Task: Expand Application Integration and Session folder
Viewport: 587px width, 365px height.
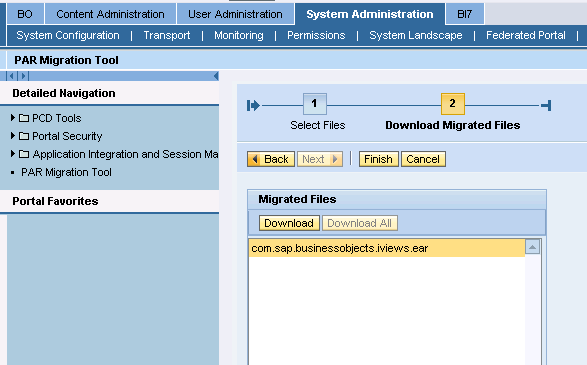Action: 13,153
